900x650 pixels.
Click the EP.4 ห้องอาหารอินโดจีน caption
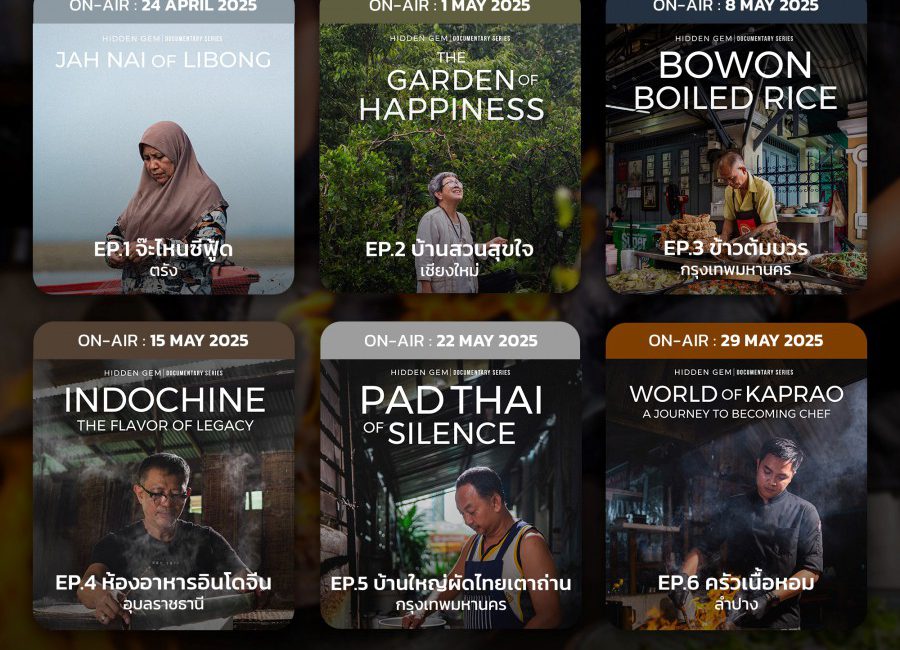tap(164, 583)
